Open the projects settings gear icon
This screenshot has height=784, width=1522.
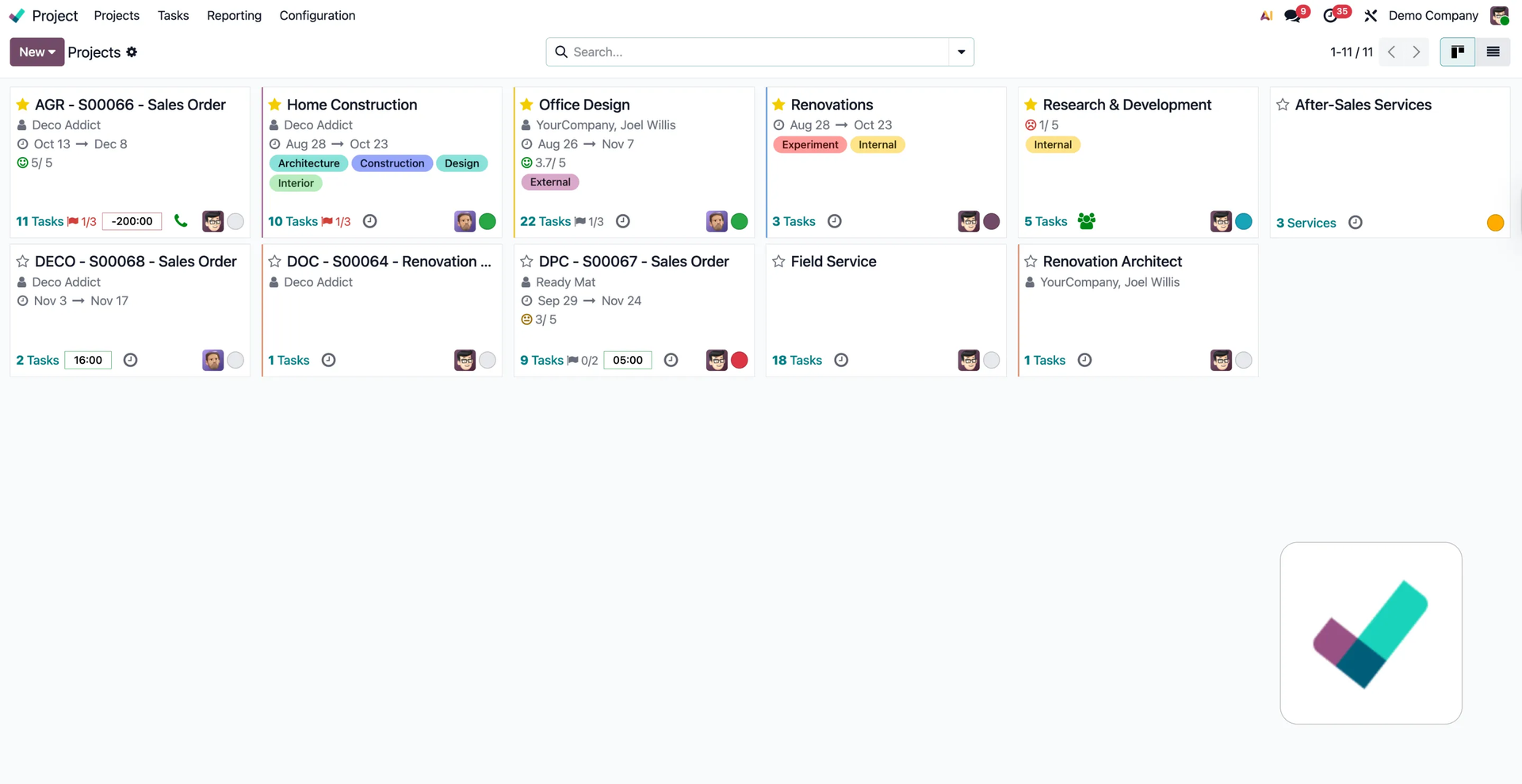click(132, 52)
